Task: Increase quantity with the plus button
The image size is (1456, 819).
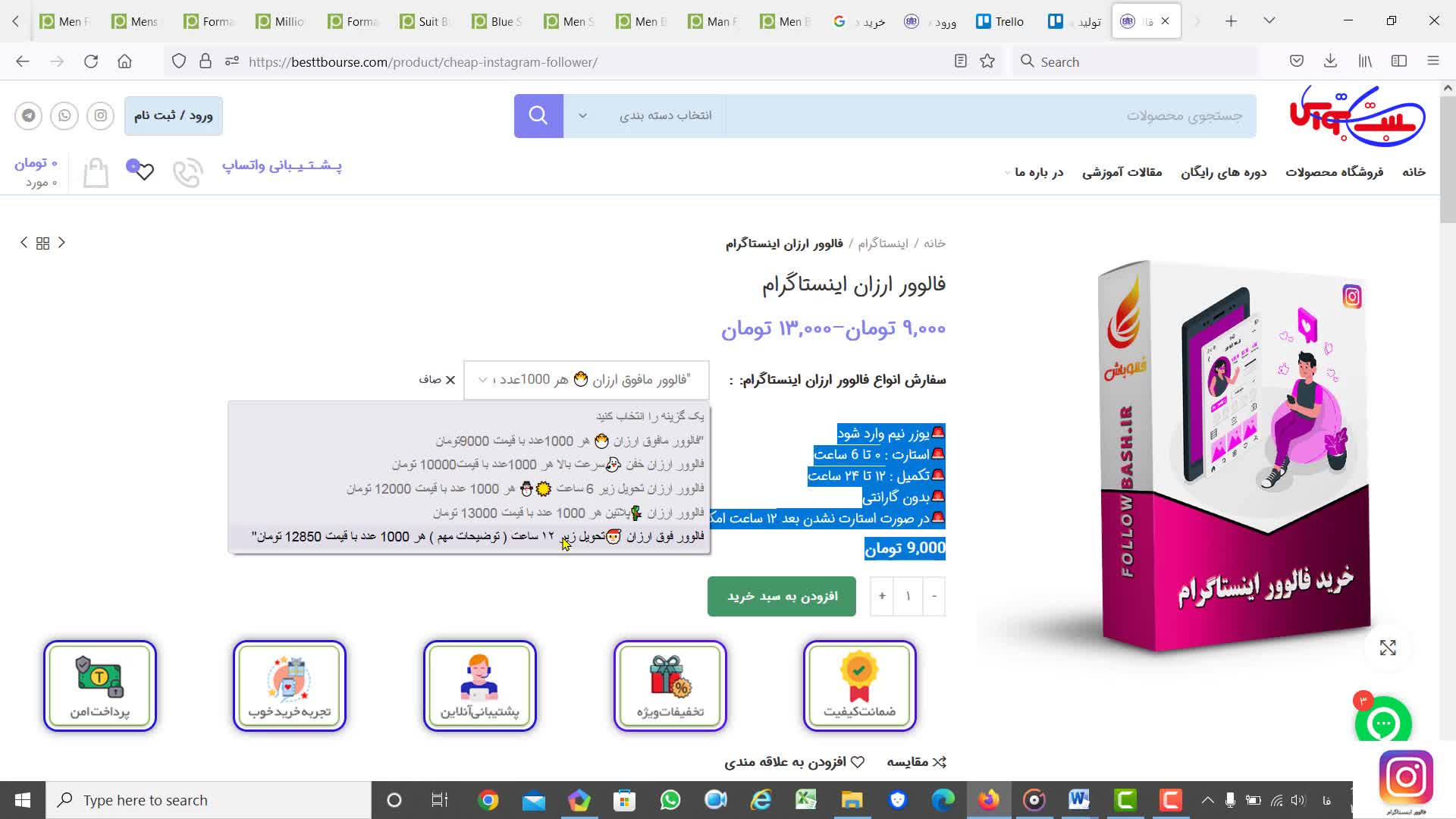Action: 882,596
